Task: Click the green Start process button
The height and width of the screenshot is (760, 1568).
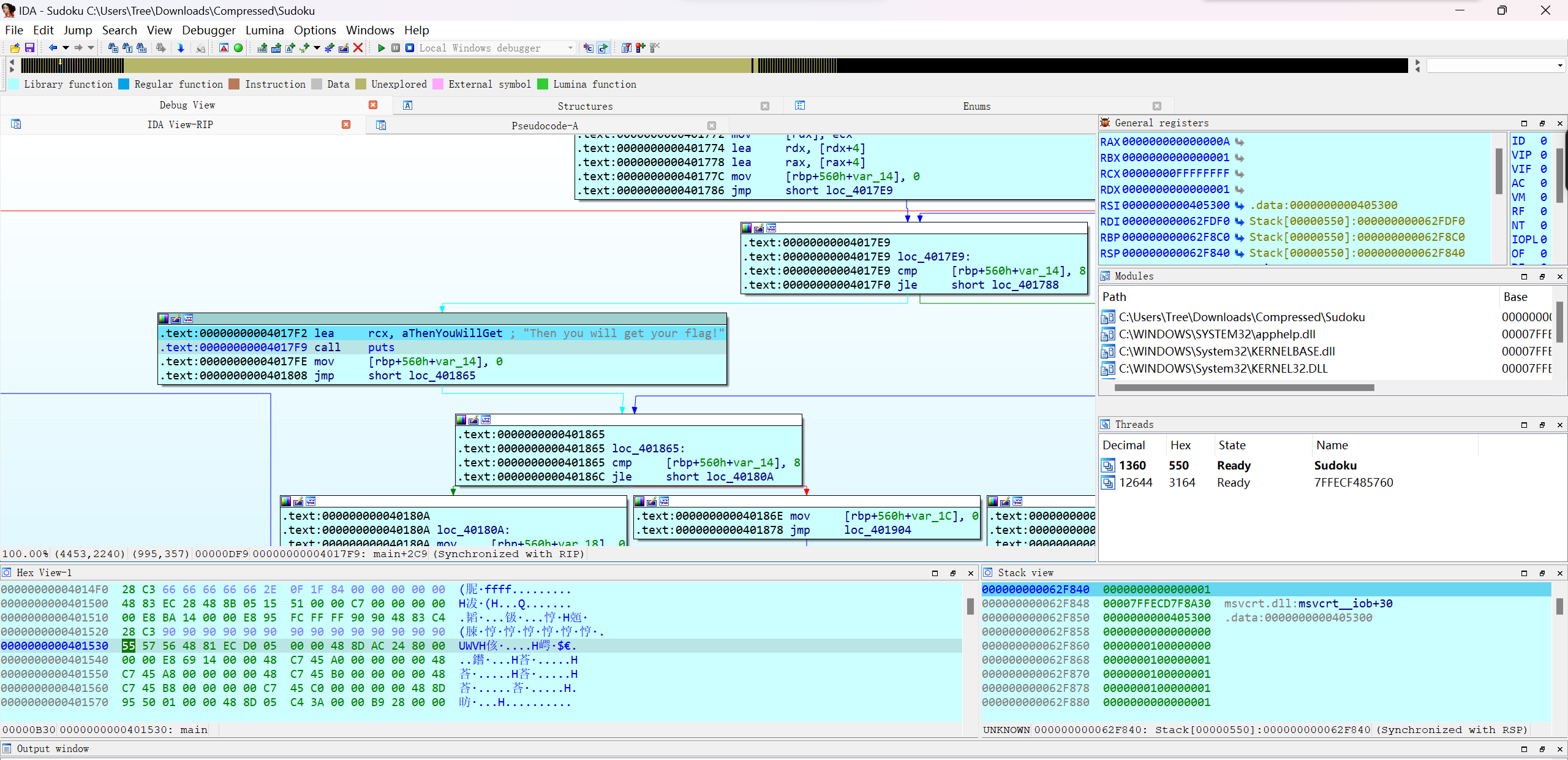Action: point(382,48)
